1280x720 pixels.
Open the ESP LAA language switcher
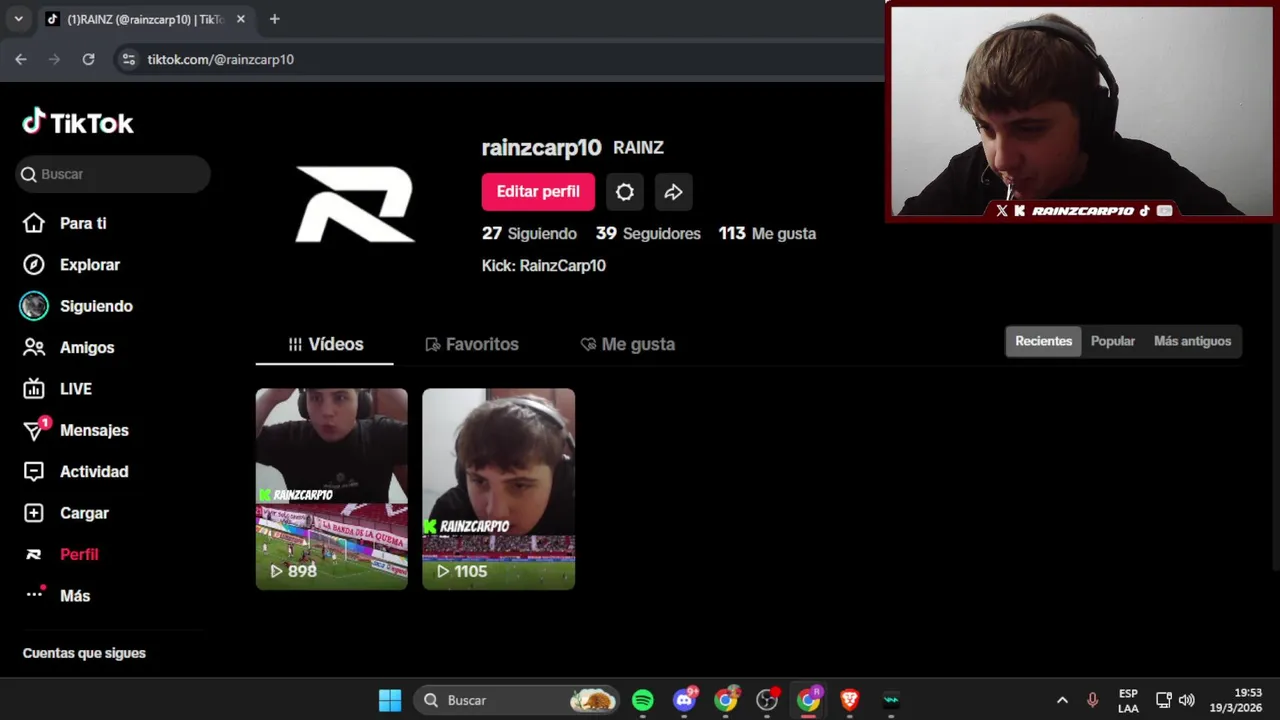1128,700
